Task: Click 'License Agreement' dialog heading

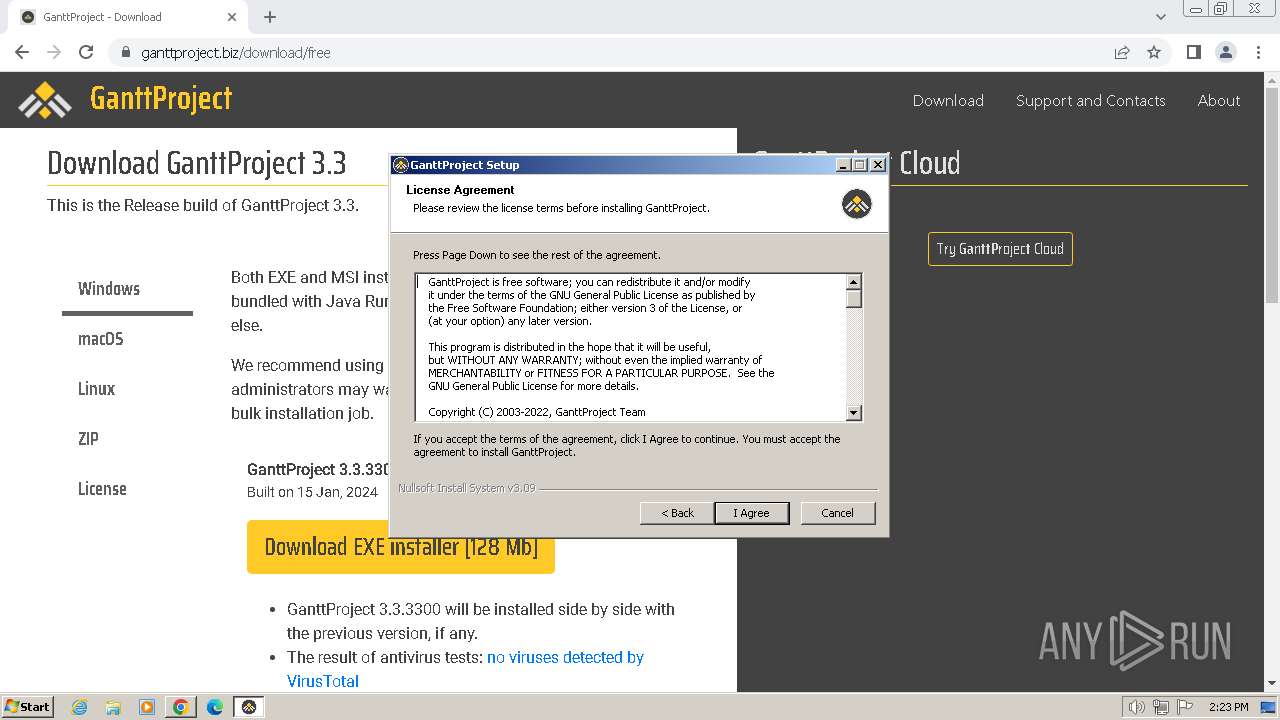Action: tap(460, 190)
